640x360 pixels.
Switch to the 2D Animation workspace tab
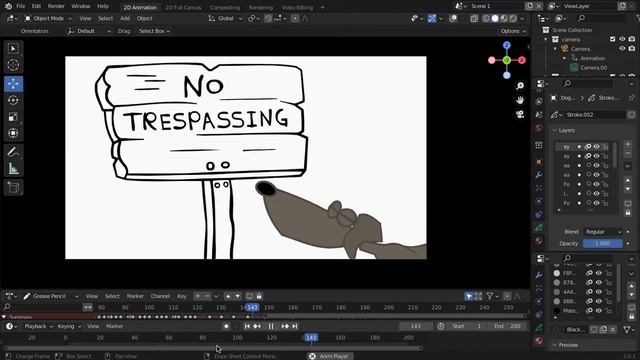click(140, 7)
